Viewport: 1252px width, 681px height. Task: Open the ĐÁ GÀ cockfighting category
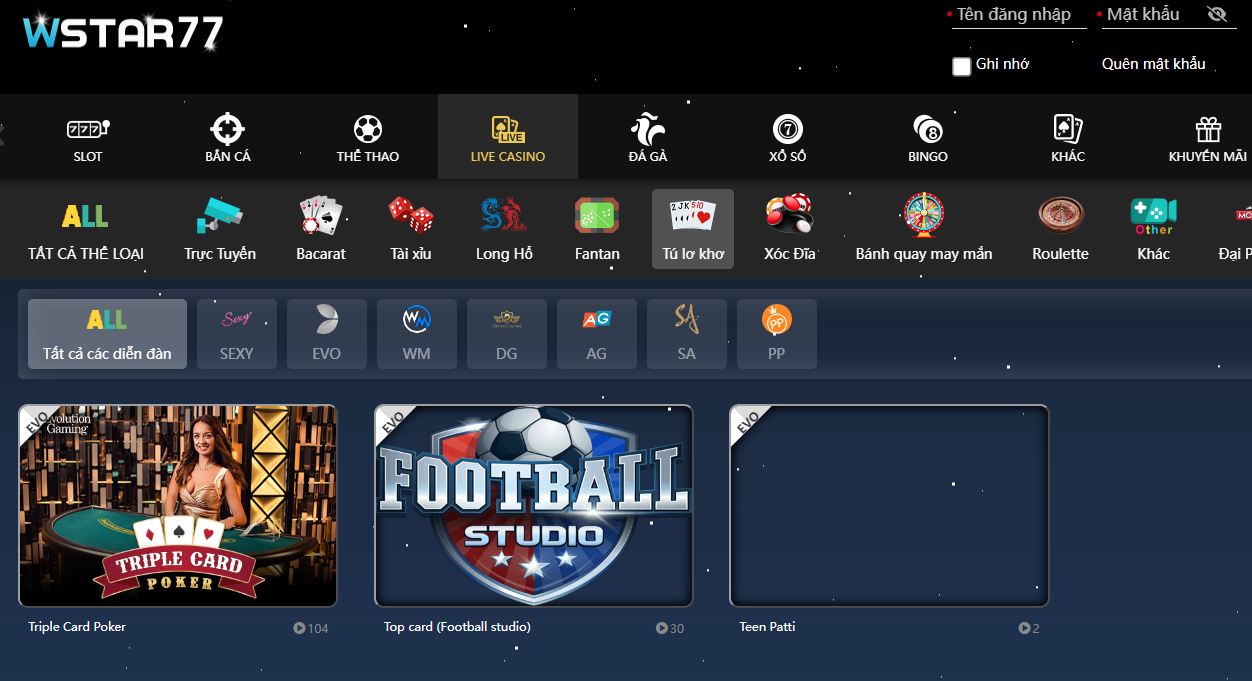(x=648, y=138)
